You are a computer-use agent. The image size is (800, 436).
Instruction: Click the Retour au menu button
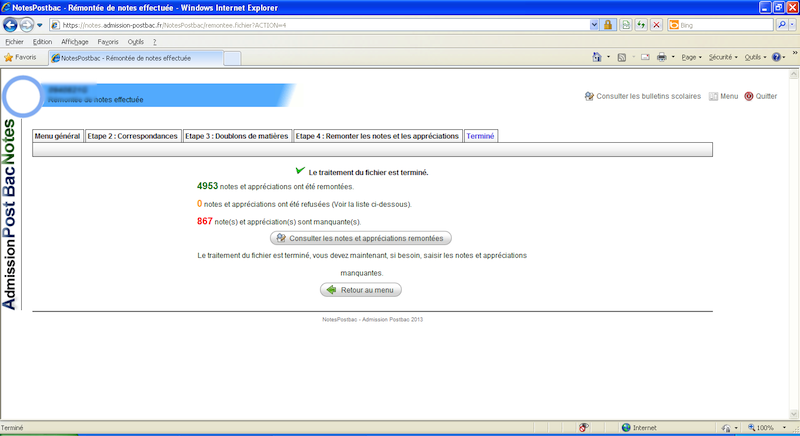pos(361,290)
